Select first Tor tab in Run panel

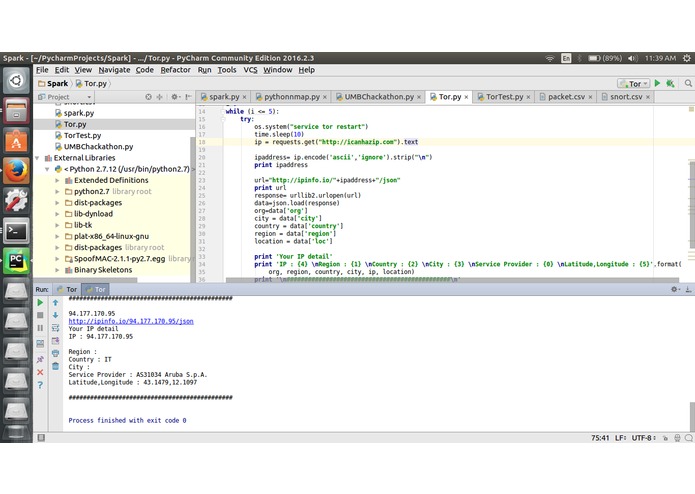point(67,289)
